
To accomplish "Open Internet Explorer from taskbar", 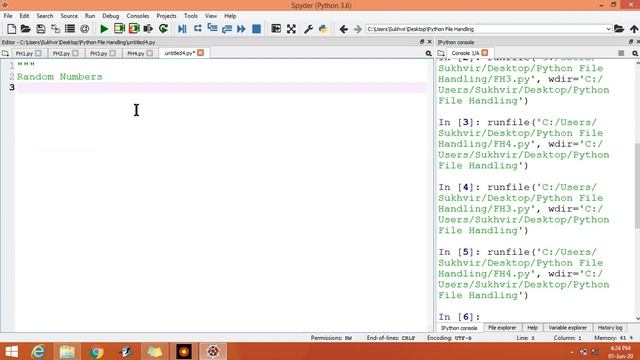I will (x=38, y=351).
